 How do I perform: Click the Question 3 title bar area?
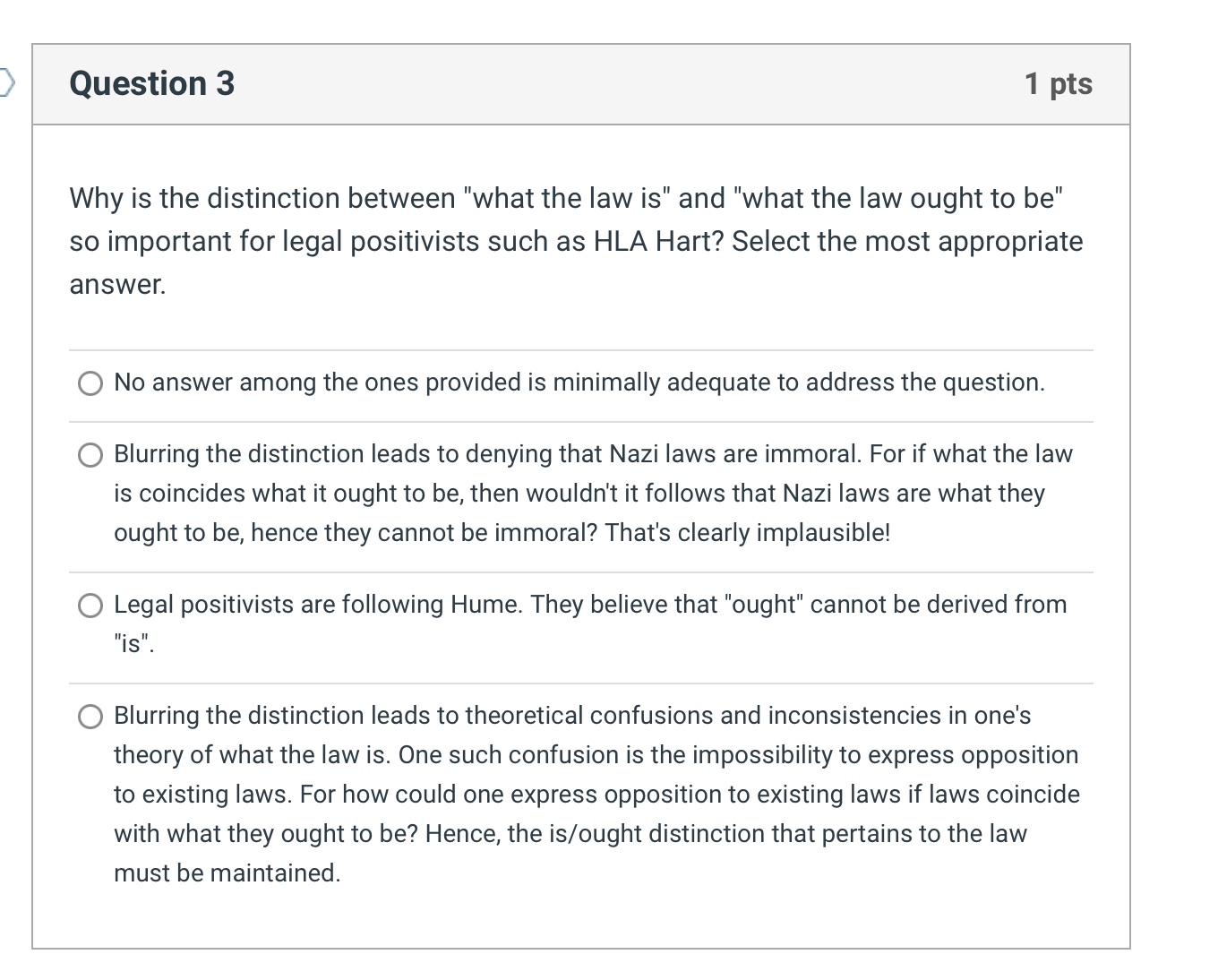pyautogui.click(x=580, y=83)
